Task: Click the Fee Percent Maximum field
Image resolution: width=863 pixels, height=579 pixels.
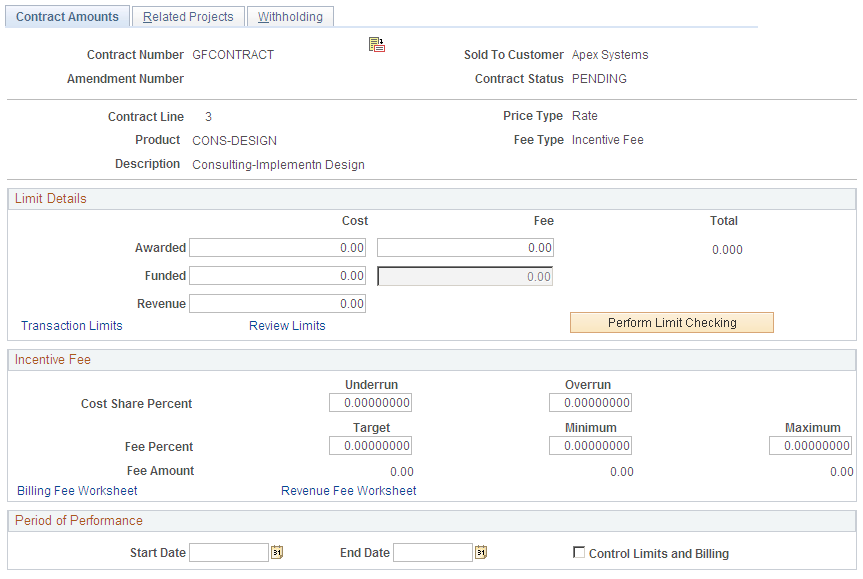Action: [810, 446]
